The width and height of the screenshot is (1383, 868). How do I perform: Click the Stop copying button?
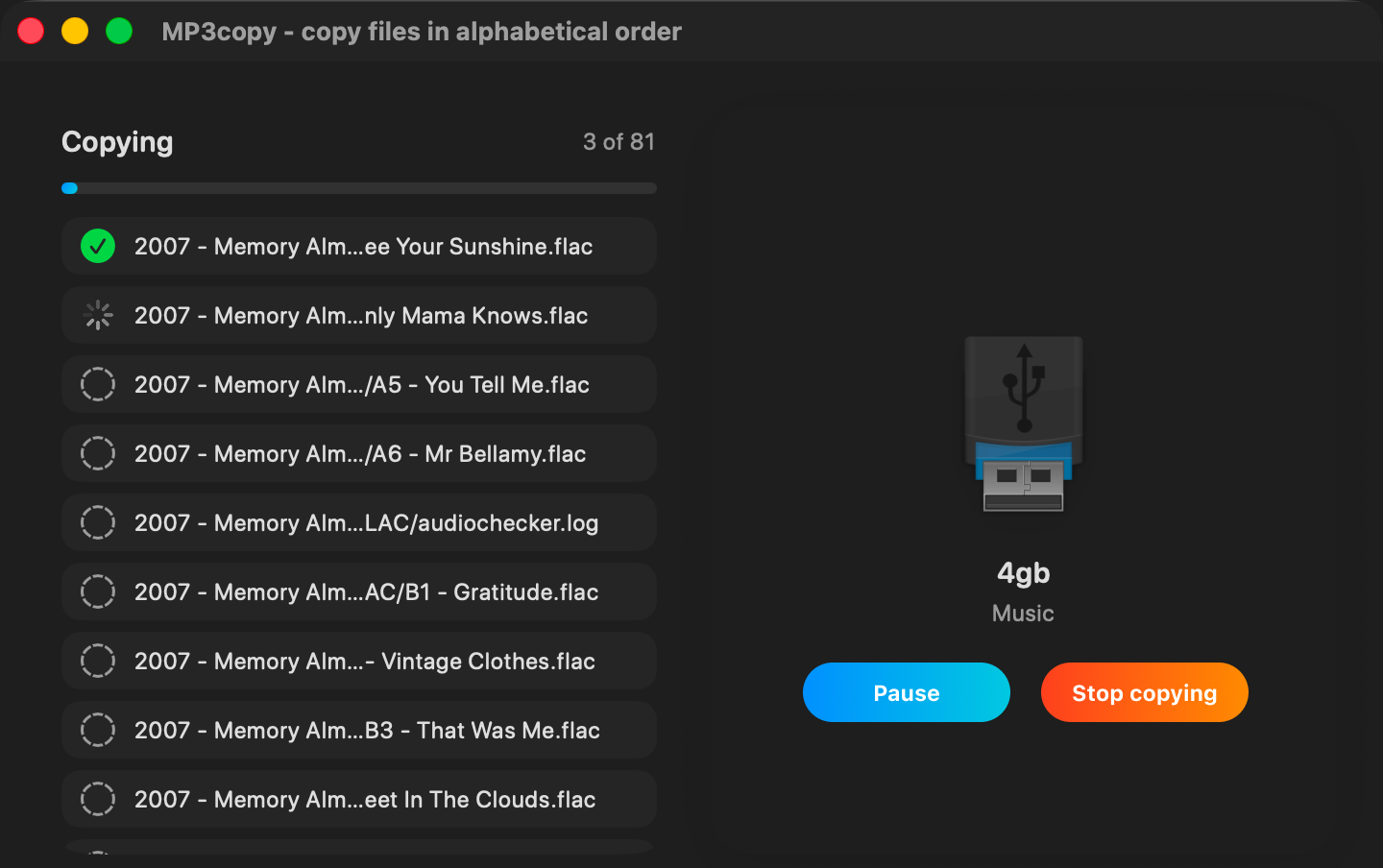pos(1145,692)
